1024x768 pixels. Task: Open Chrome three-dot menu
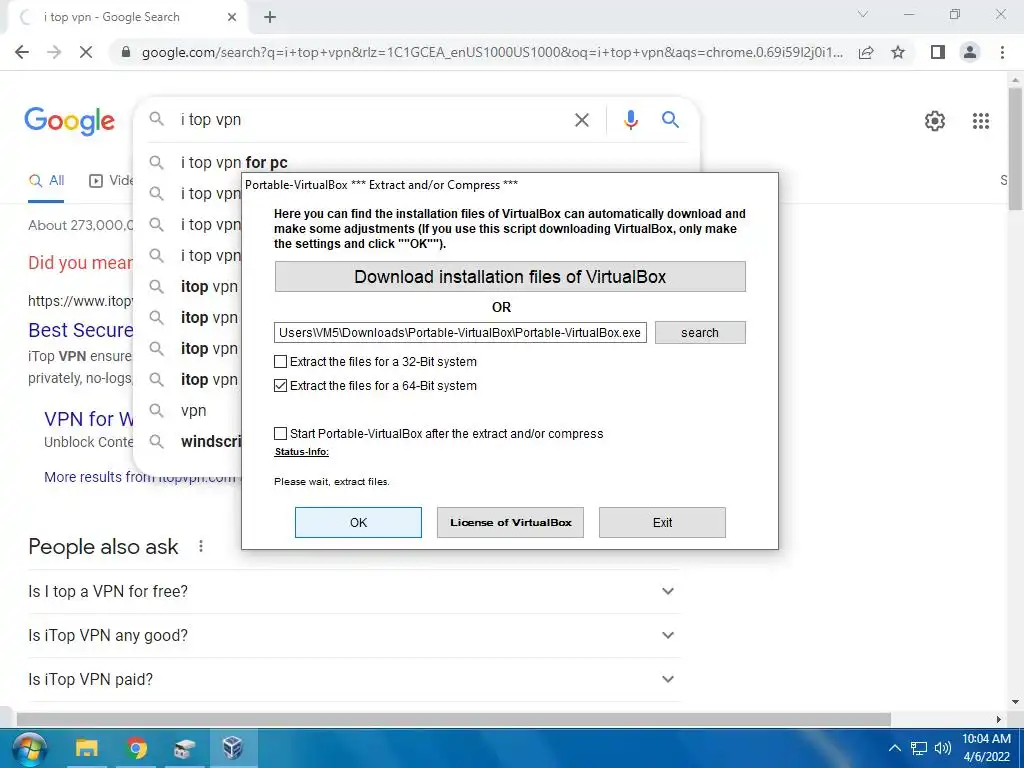tap(1002, 52)
